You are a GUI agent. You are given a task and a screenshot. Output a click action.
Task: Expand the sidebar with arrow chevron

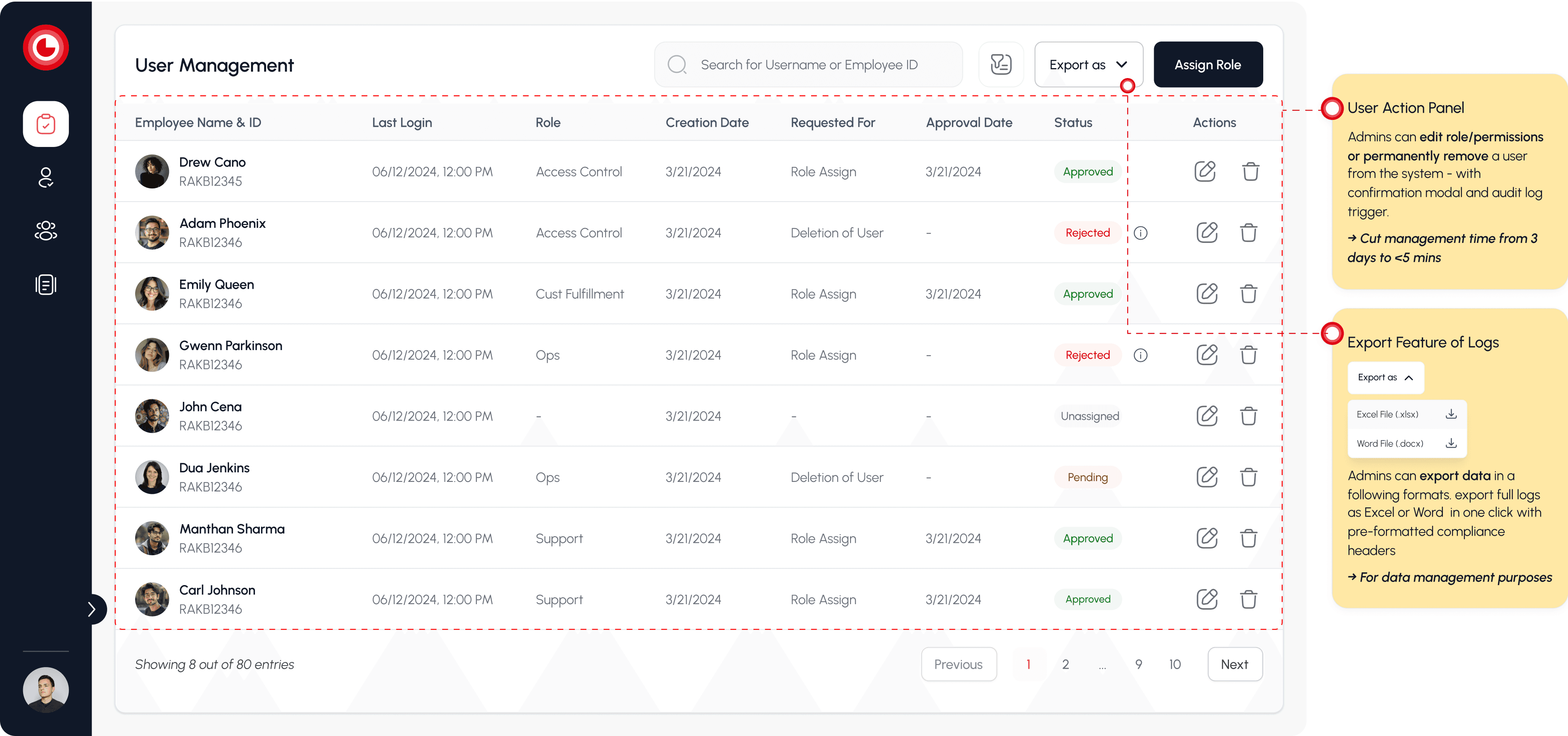click(92, 609)
